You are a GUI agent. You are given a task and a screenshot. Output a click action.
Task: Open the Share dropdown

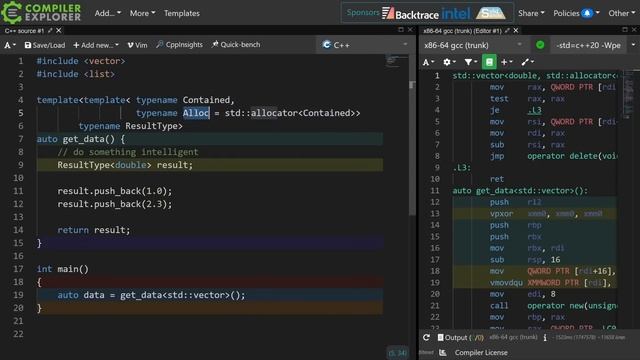(x=531, y=13)
